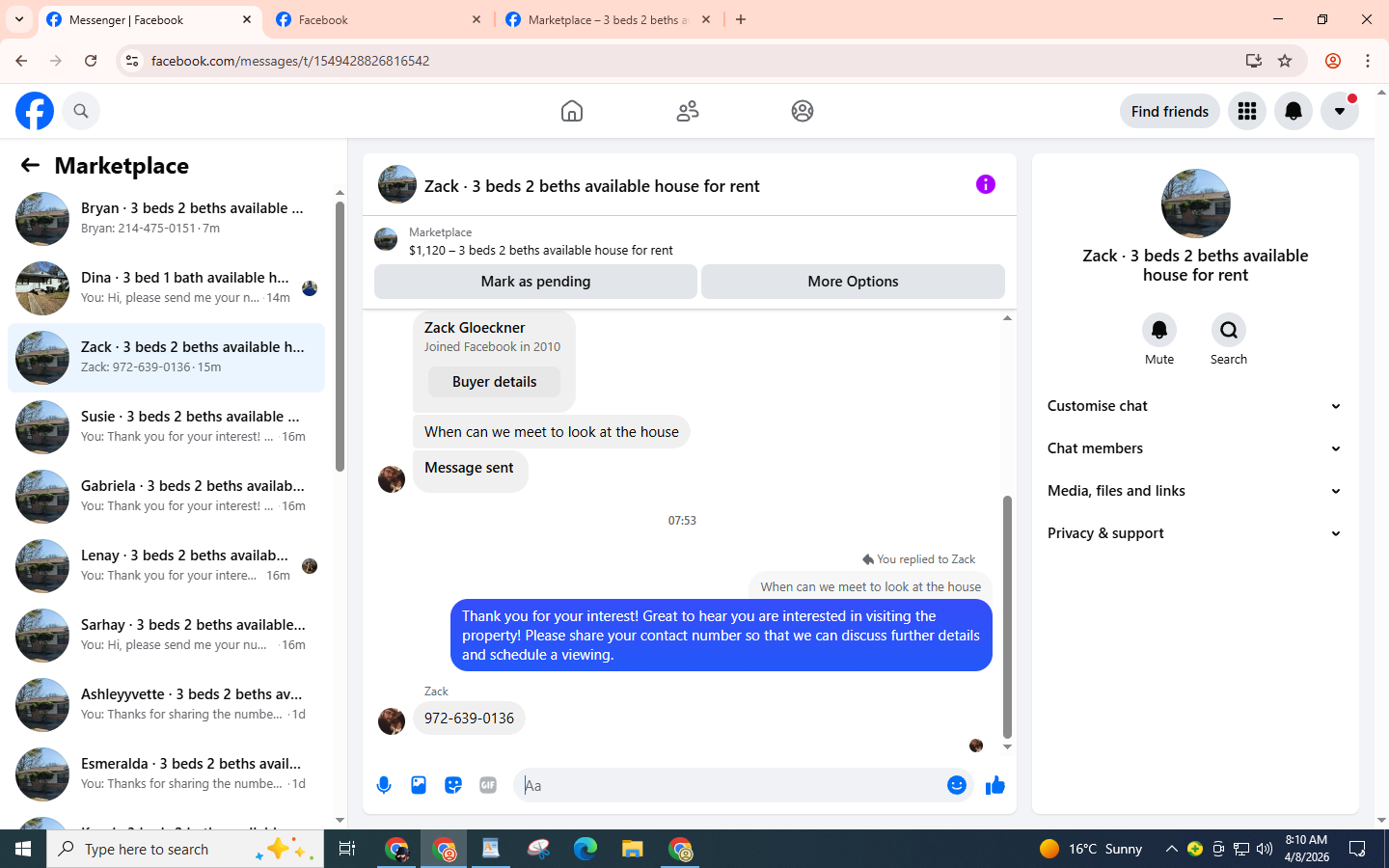Viewport: 1389px width, 868px height.
Task: Switch to the Messenger | Facebook tab
Action: coord(150,19)
